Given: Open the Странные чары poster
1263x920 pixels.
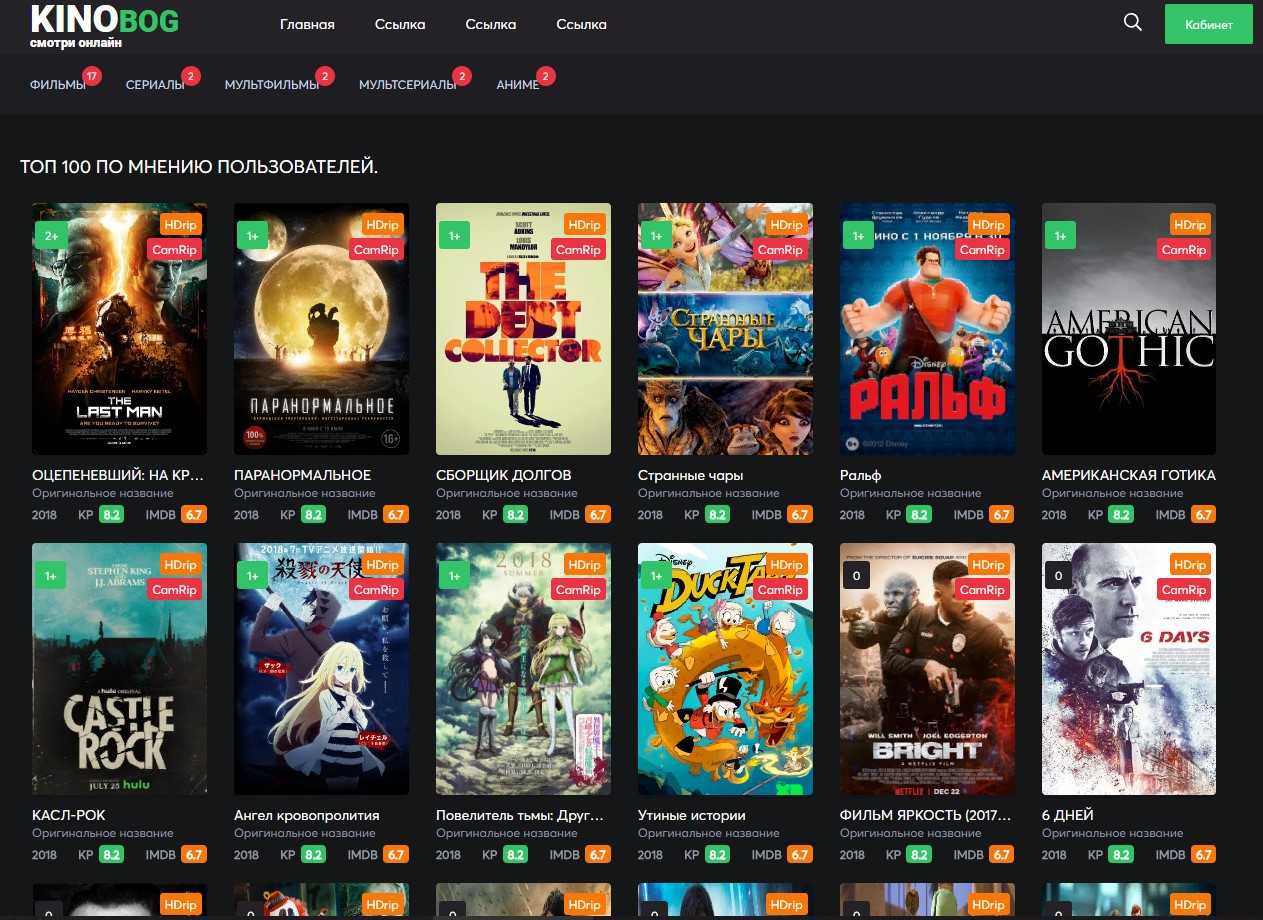Looking at the screenshot, I should click(725, 329).
